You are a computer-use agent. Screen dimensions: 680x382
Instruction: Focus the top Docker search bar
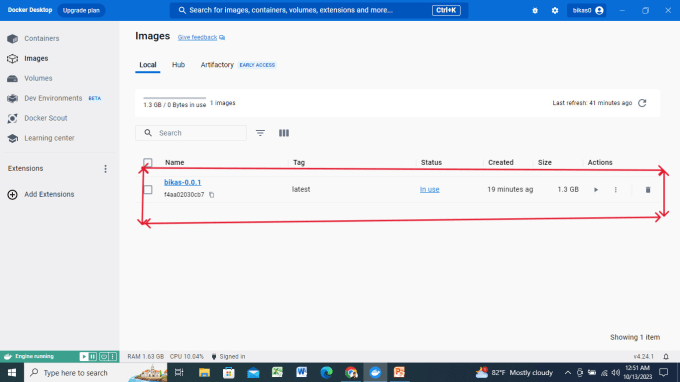click(x=319, y=10)
